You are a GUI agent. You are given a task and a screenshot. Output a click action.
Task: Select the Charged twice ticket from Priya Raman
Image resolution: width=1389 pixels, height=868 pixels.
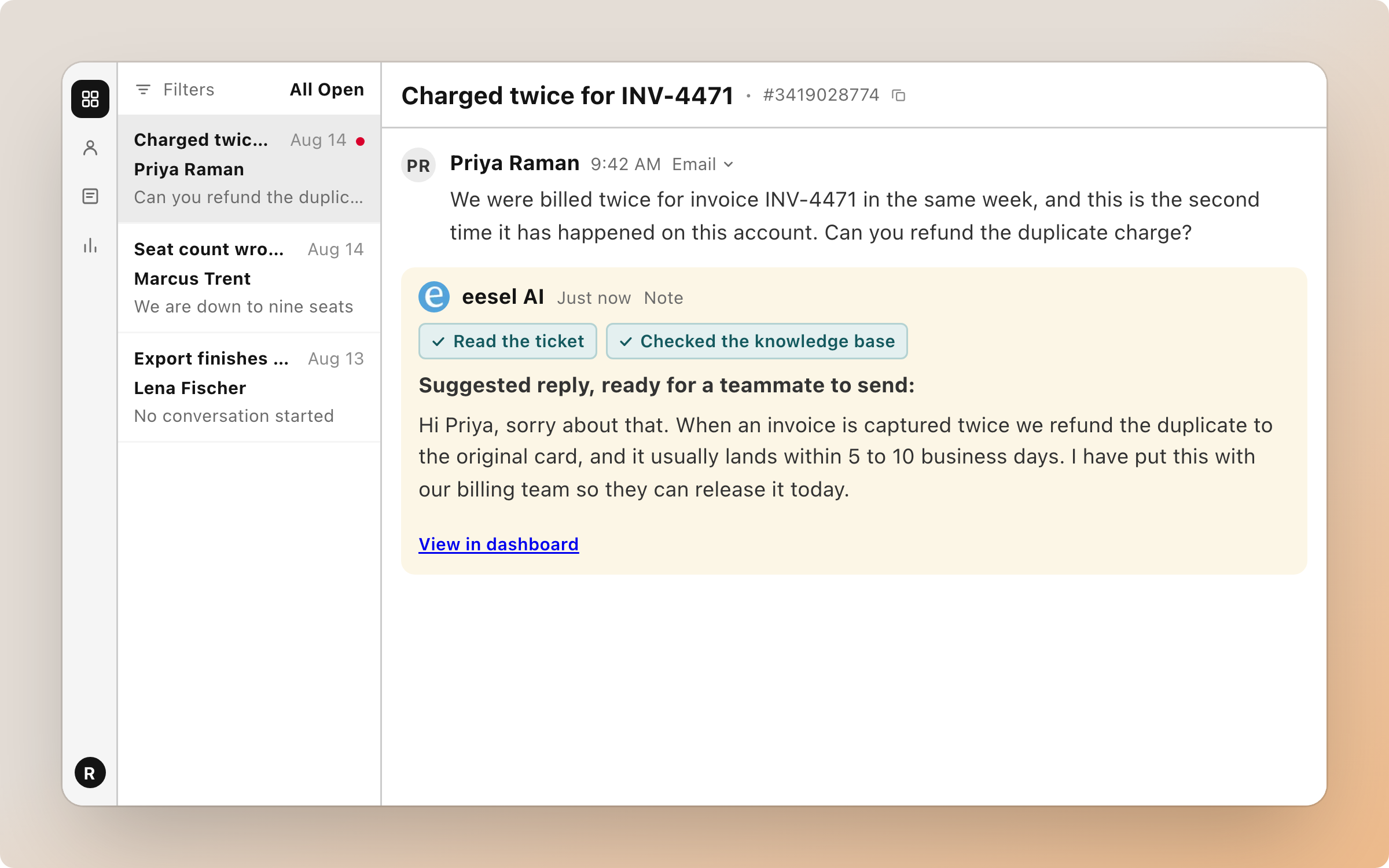tap(249, 168)
